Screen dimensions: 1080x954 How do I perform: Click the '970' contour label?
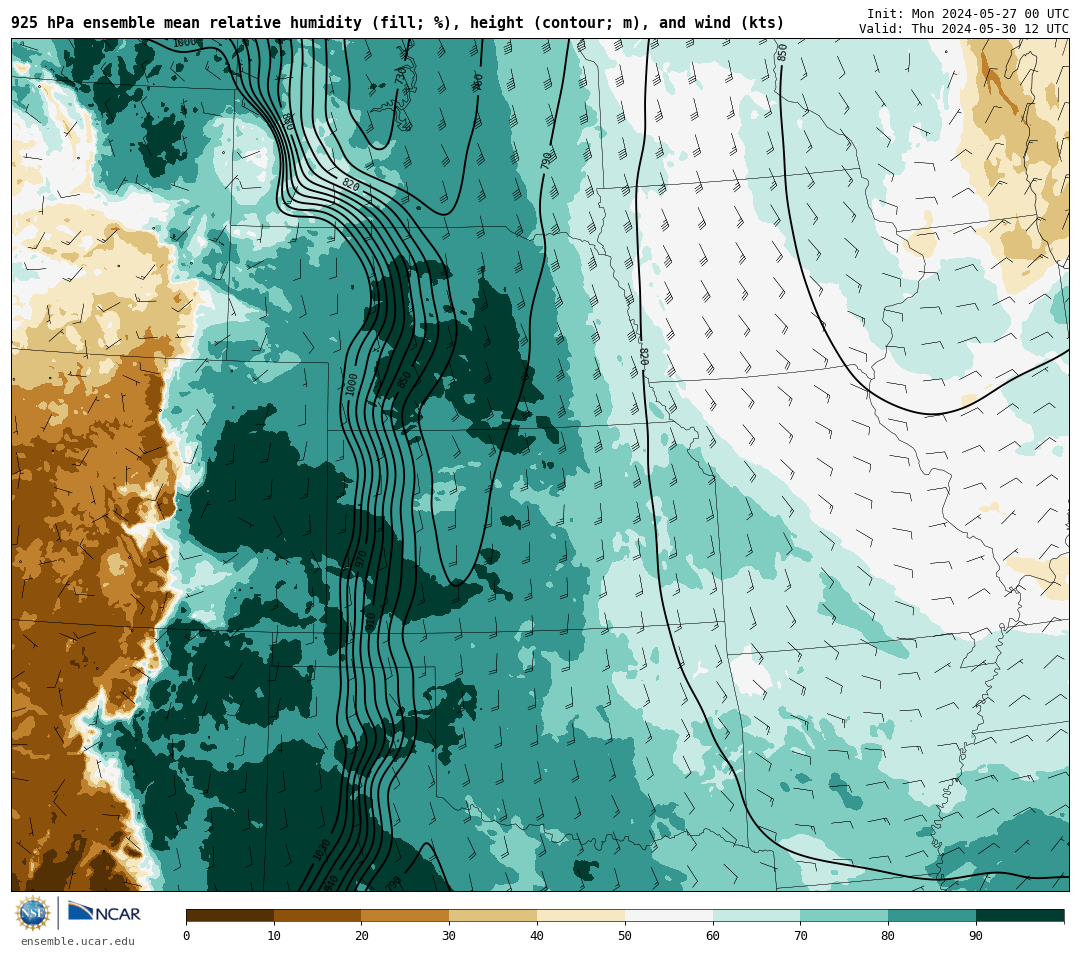tap(360, 559)
